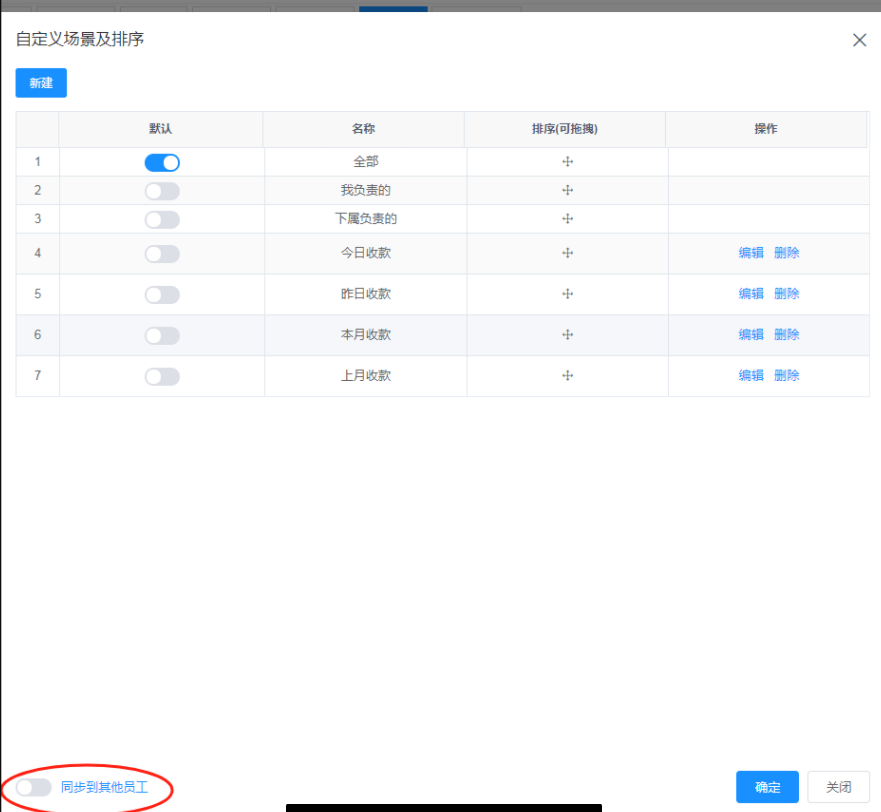Viewport: 881px width, 812px height.
Task: Click the drag handle for 下属负责的 row
Action: [x=567, y=218]
